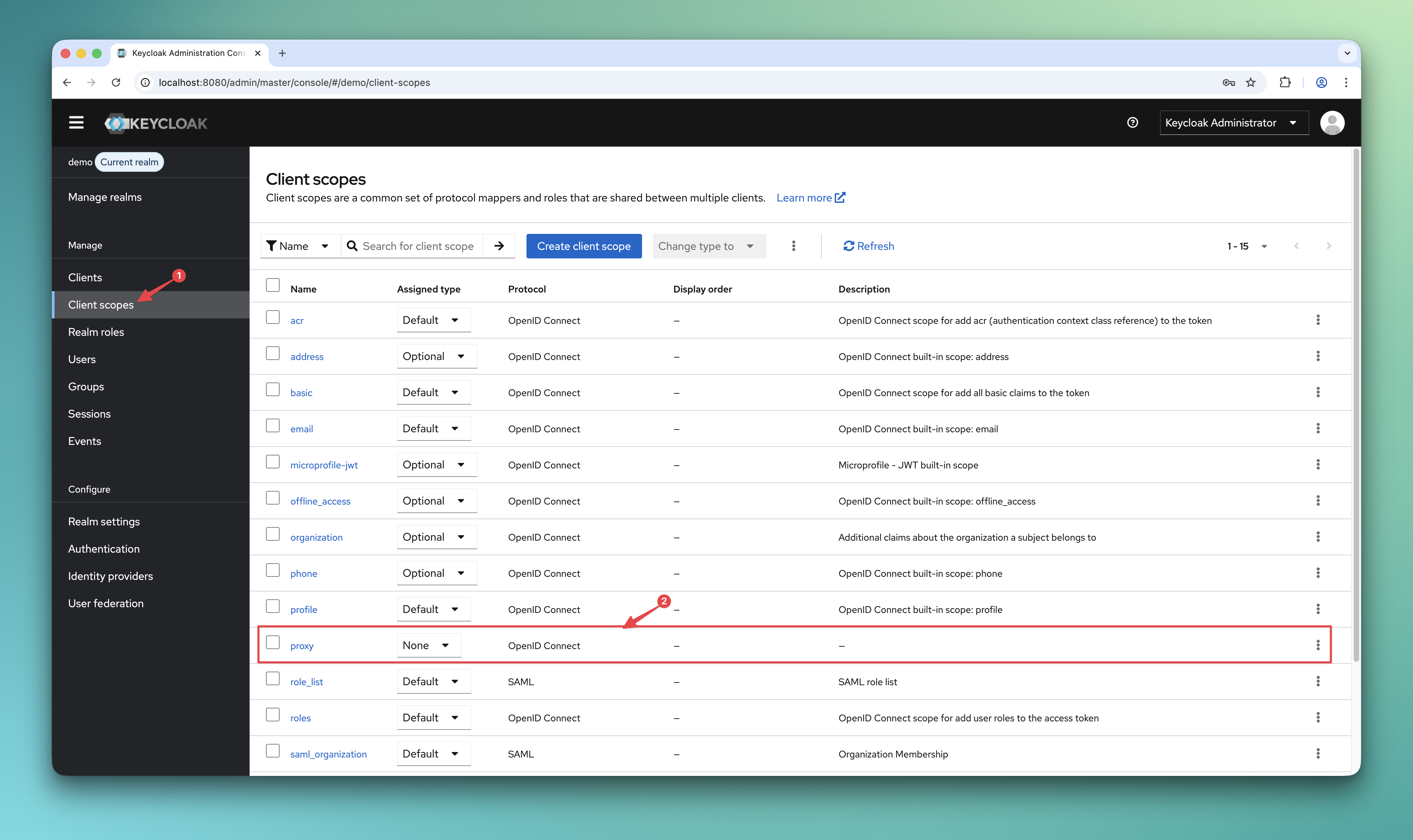This screenshot has height=840, width=1413.
Task: Open assigned type dropdown for phone
Action: (x=436, y=573)
